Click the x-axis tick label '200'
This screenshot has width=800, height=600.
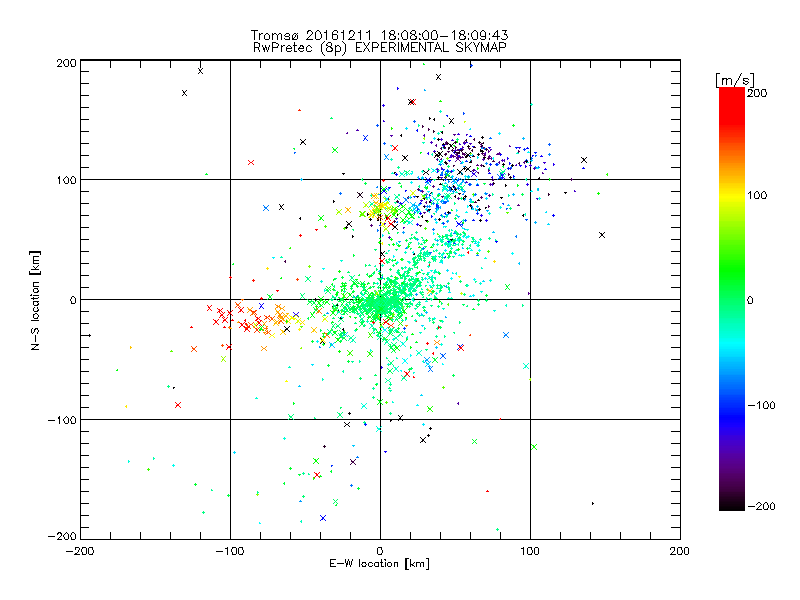coord(680,551)
